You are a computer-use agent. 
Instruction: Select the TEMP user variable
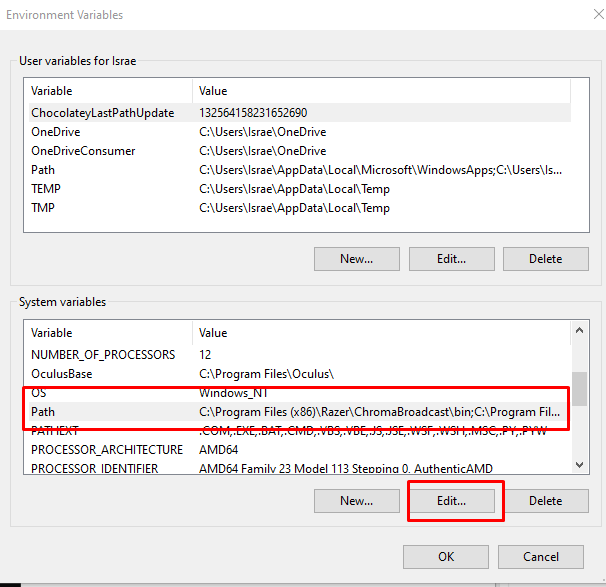46,189
